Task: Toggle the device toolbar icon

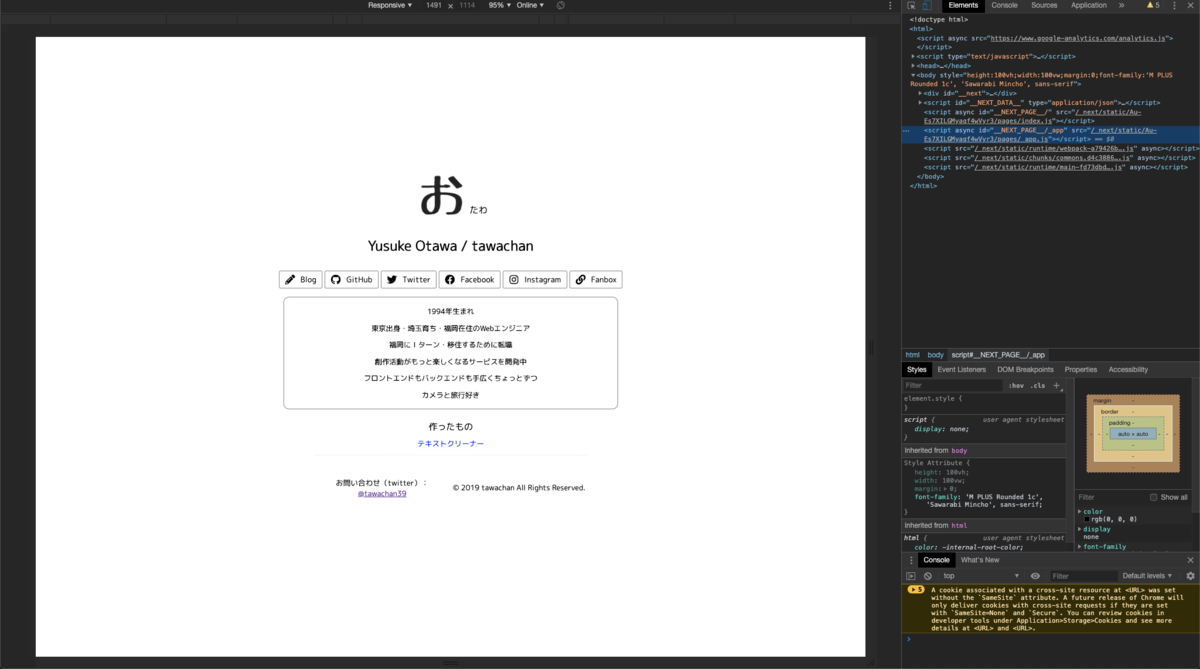Action: [927, 5]
